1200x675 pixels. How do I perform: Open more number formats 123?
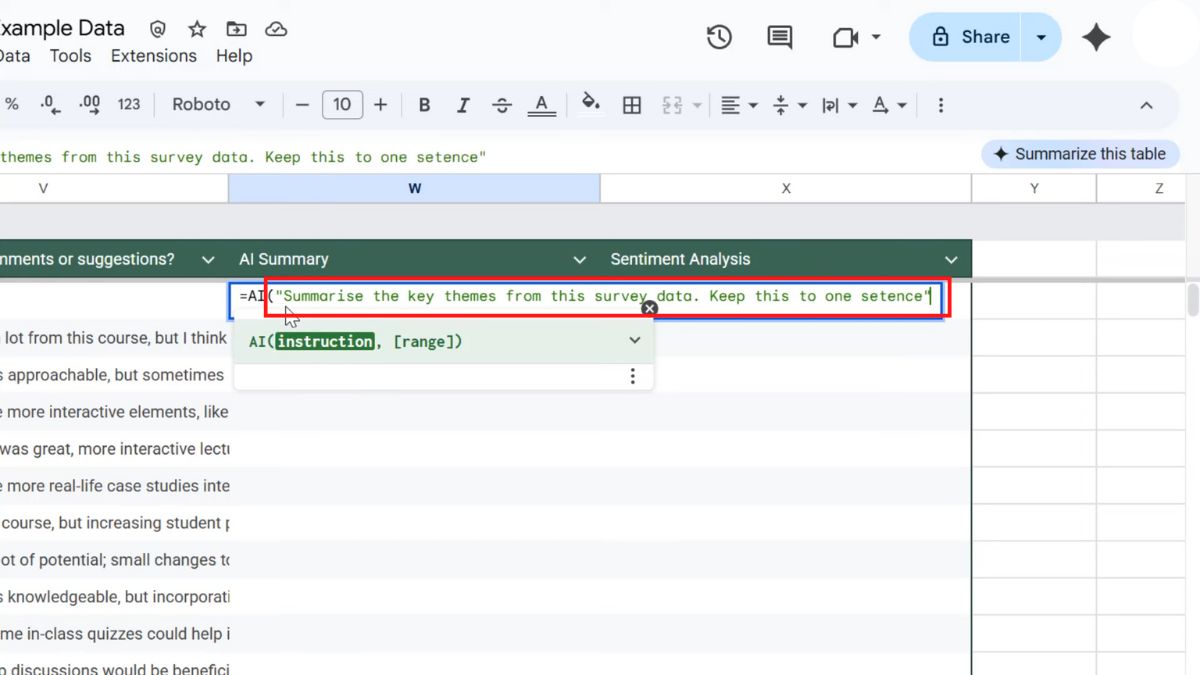click(x=129, y=105)
